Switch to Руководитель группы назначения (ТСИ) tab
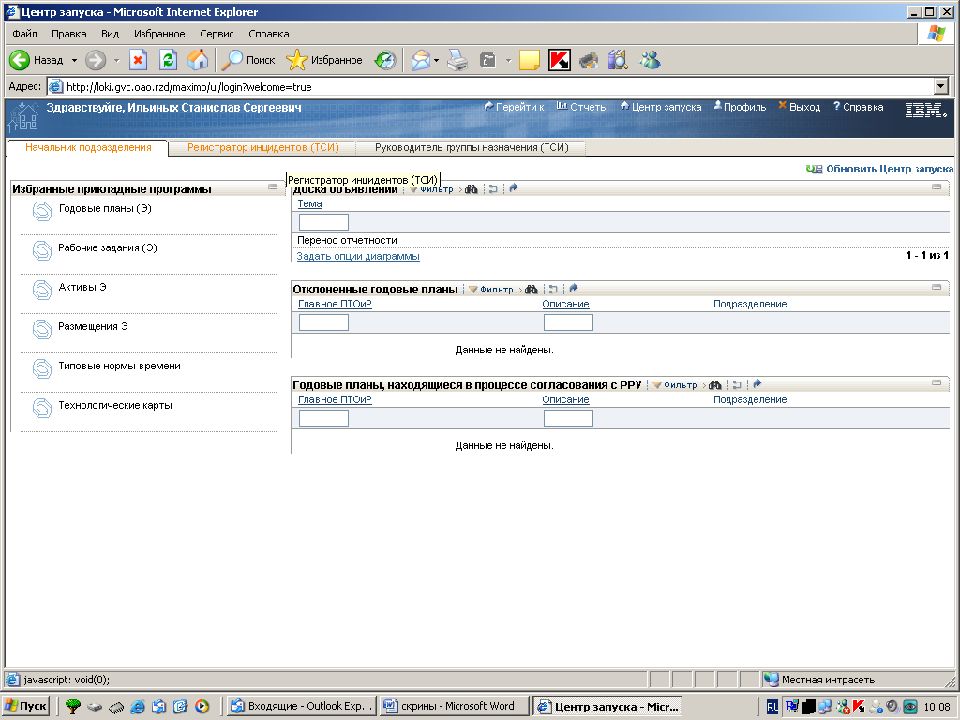The height and width of the screenshot is (720, 960). [x=471, y=148]
